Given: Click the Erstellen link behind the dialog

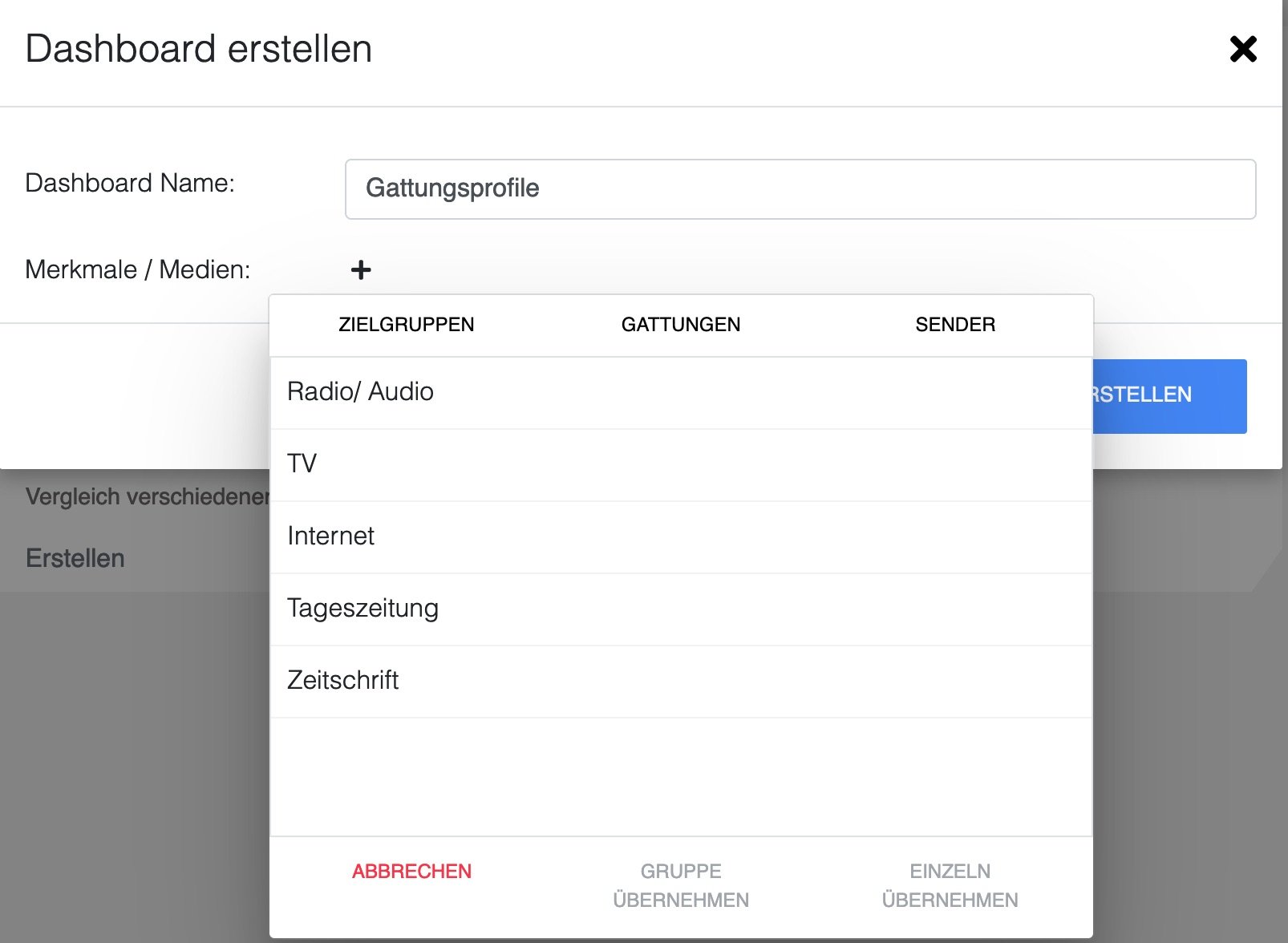Looking at the screenshot, I should point(75,558).
